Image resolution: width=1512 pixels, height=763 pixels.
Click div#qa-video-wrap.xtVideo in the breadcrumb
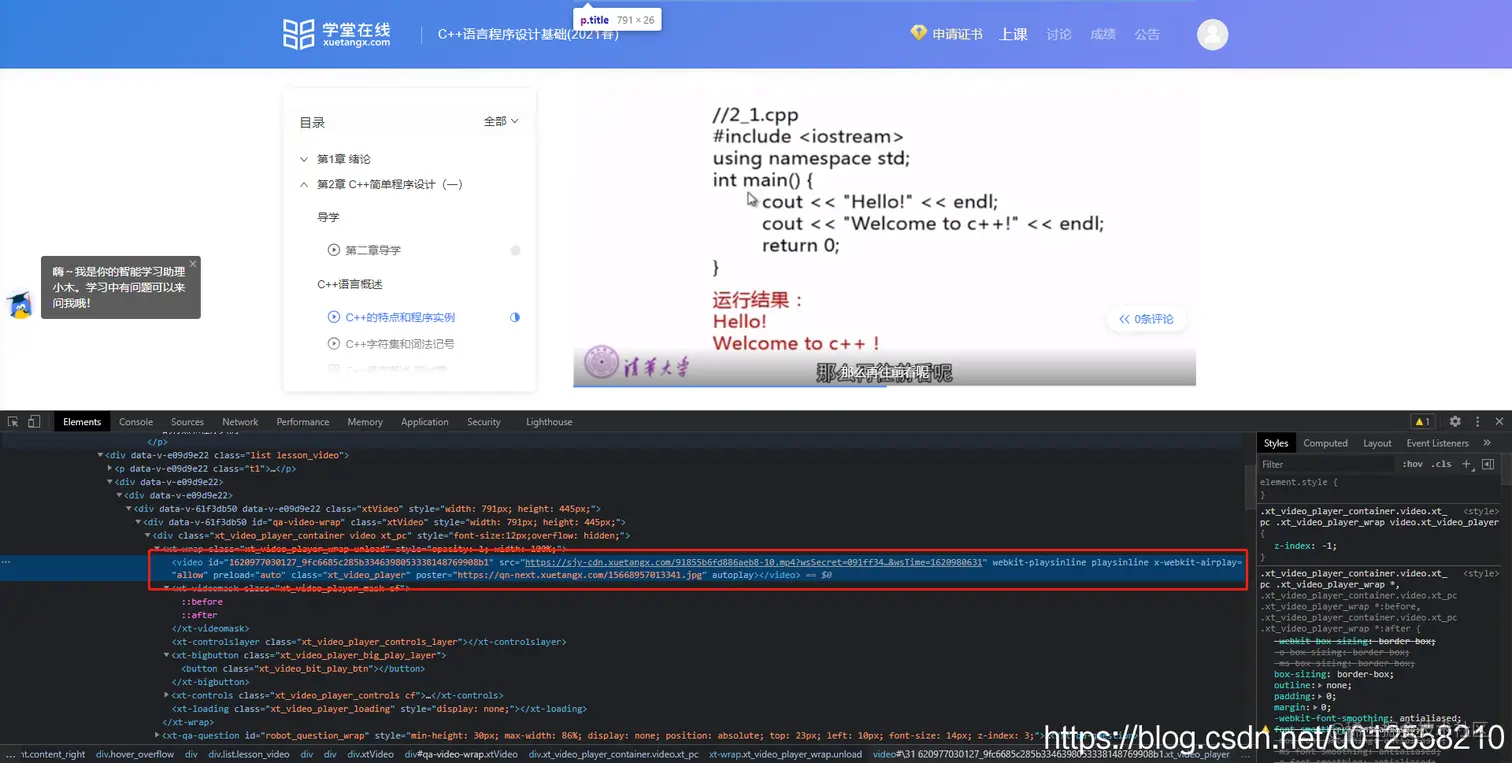point(461,754)
